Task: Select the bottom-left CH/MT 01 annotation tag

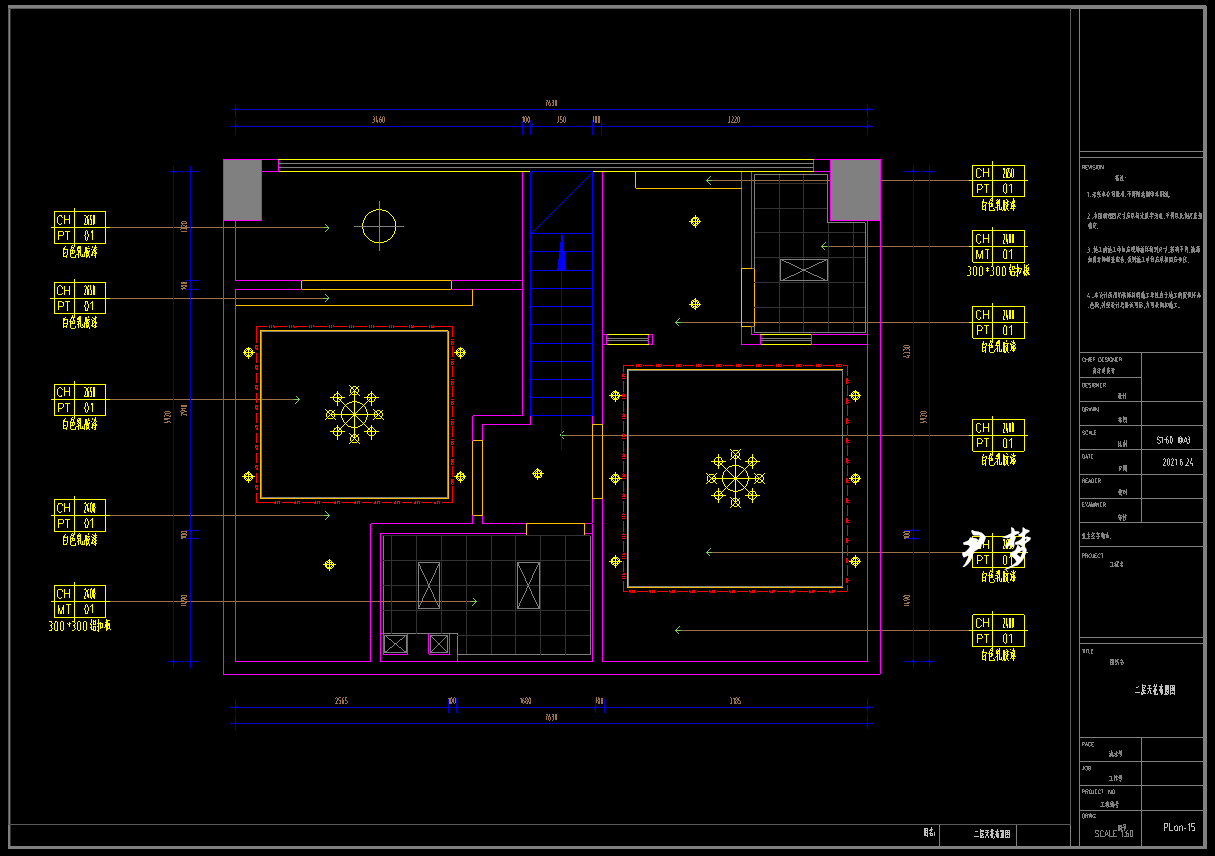Action: [x=79, y=601]
